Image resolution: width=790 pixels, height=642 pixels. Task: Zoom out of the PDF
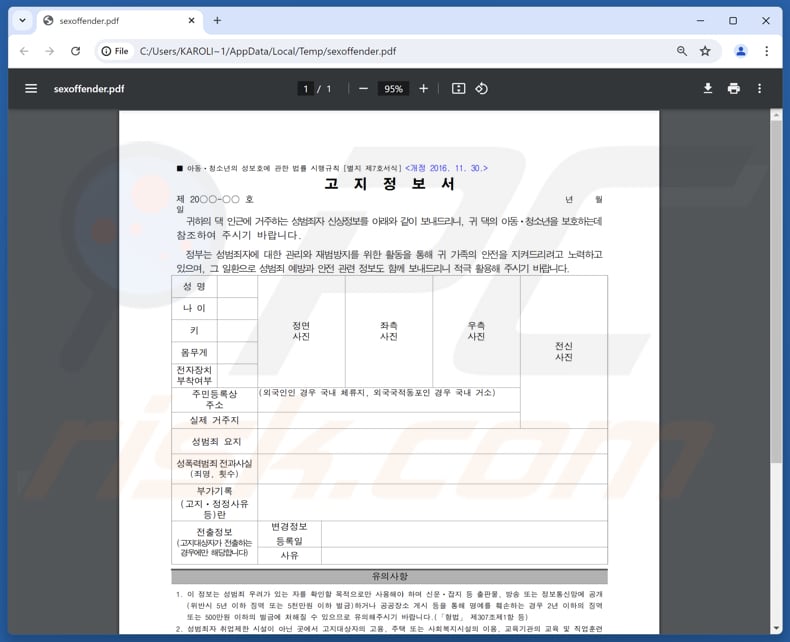pyautogui.click(x=363, y=89)
